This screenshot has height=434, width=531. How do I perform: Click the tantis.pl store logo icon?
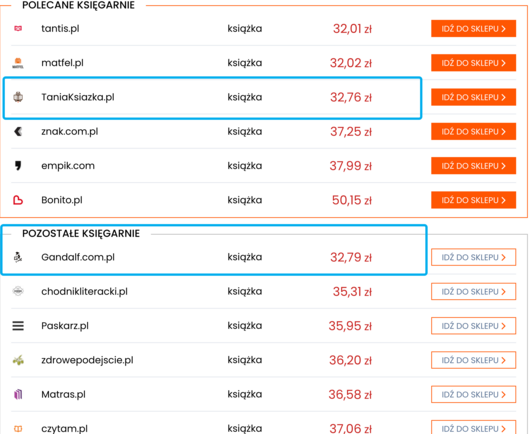[18, 28]
